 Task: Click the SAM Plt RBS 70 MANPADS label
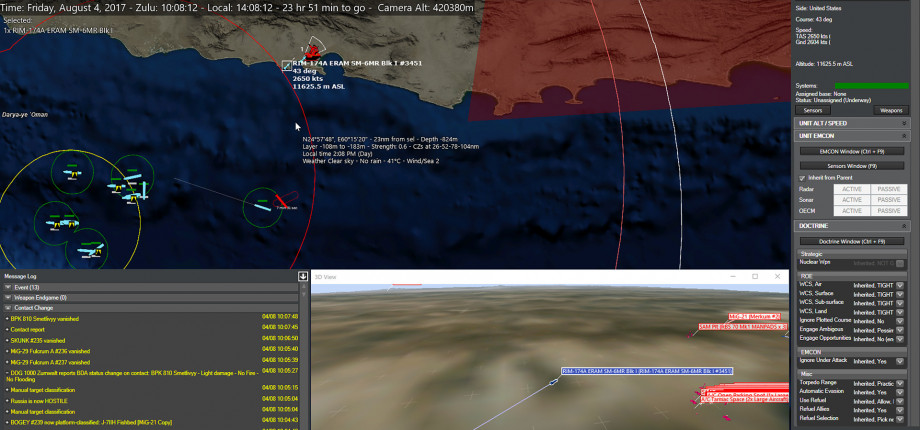click(742, 327)
